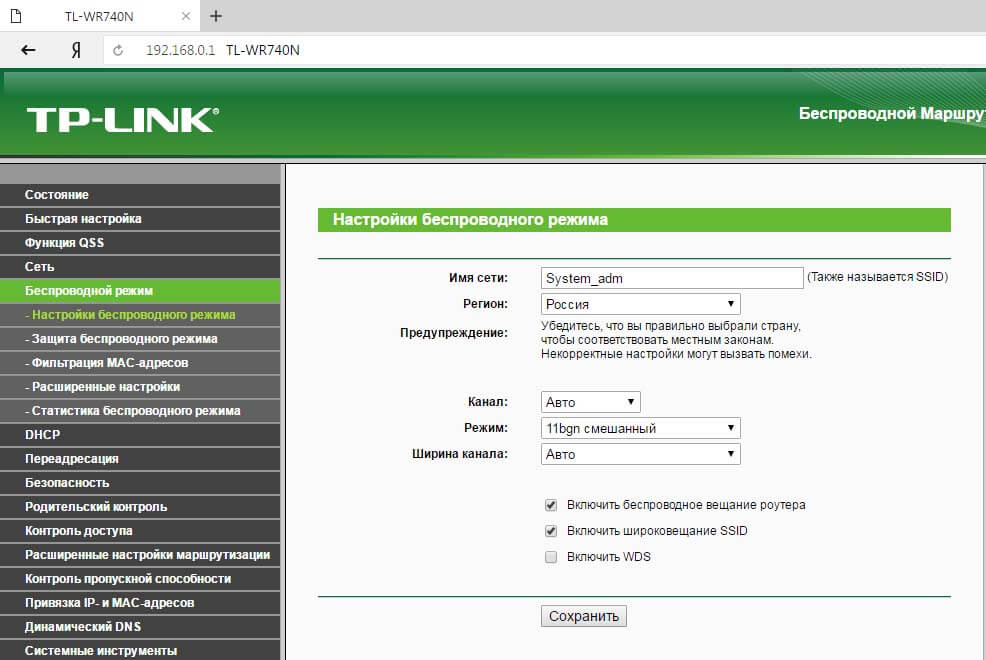Open the Режим dropdown
Image resolution: width=986 pixels, height=660 pixels.
[640, 428]
